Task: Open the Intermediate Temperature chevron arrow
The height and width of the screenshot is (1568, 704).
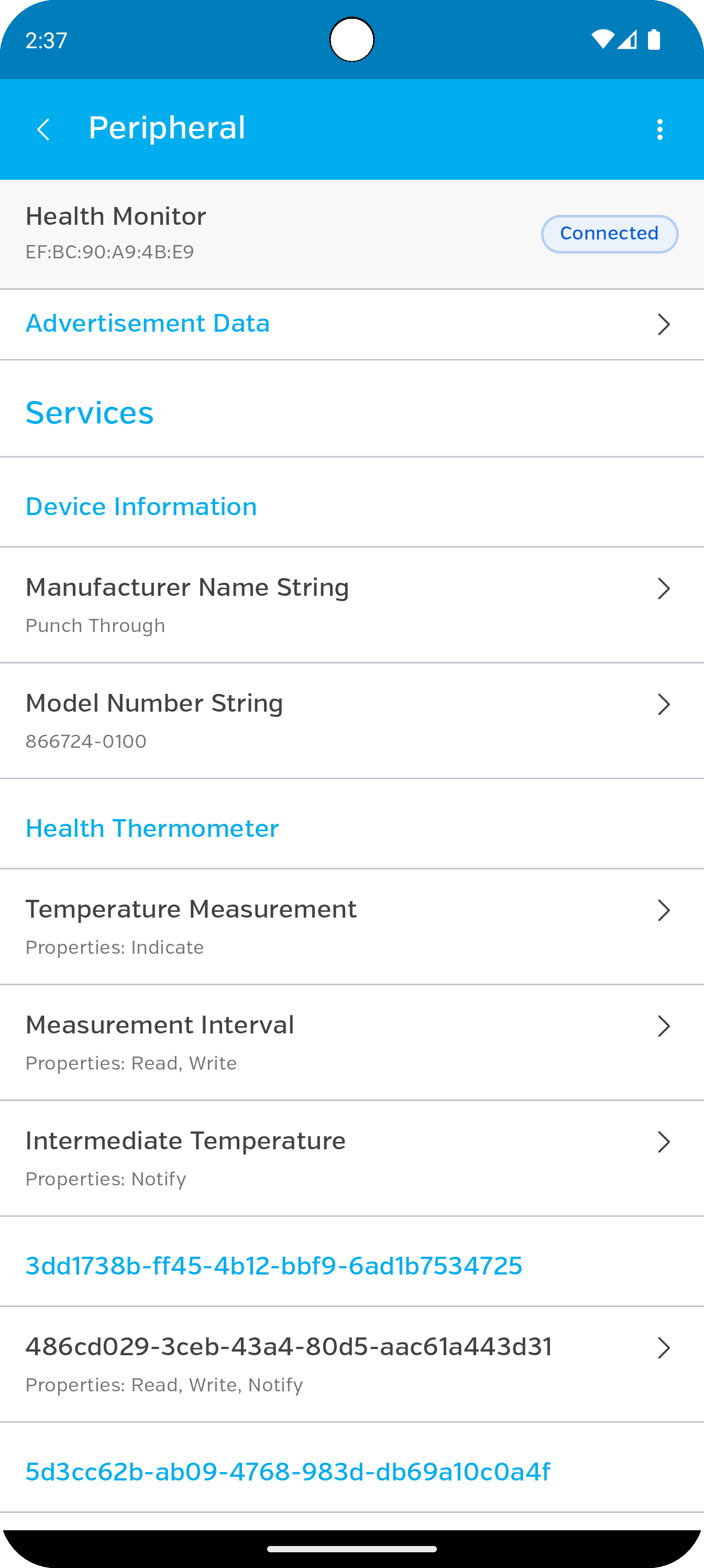Action: (x=664, y=1142)
